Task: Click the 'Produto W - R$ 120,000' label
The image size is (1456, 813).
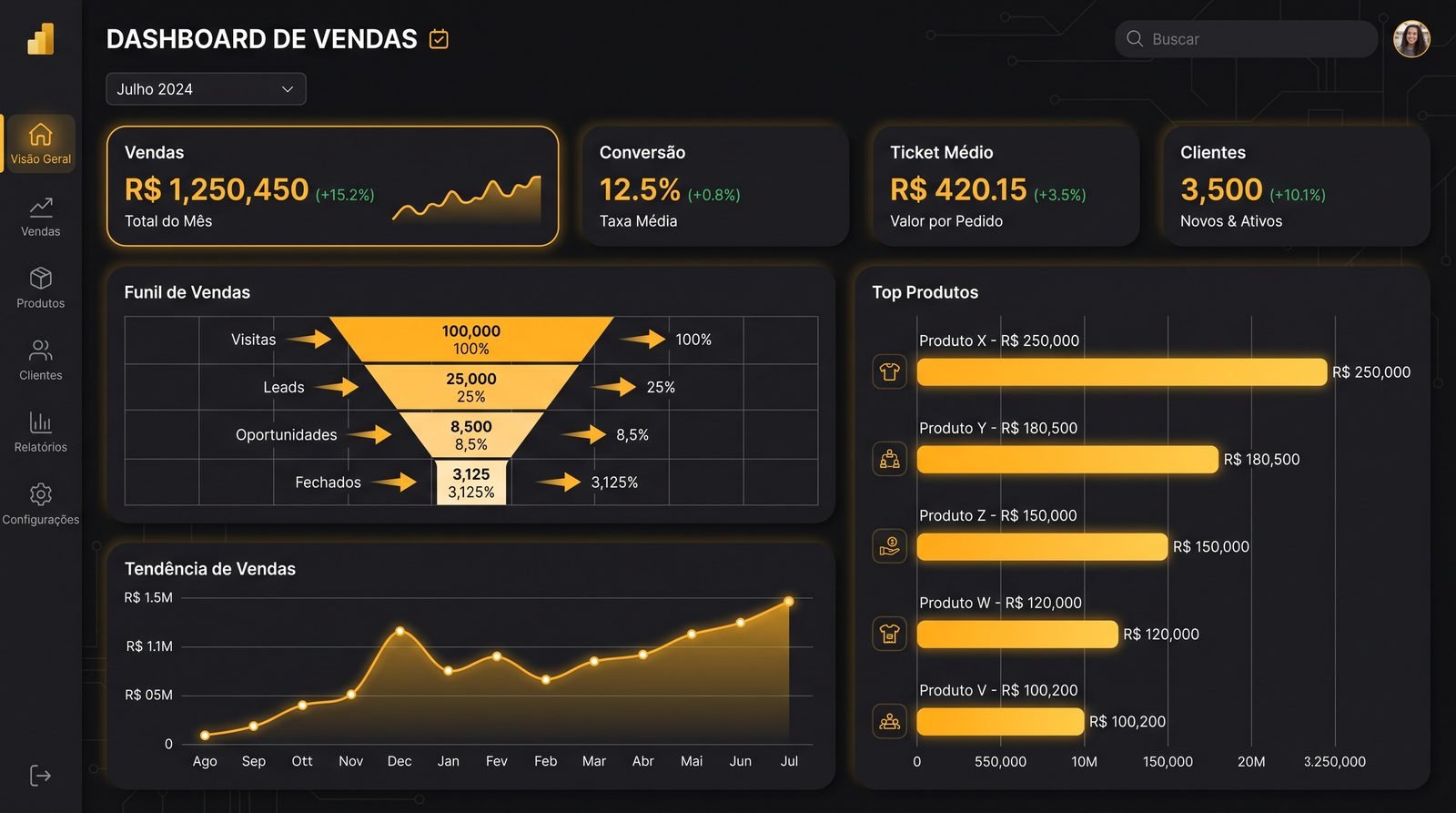Action: coord(1000,603)
